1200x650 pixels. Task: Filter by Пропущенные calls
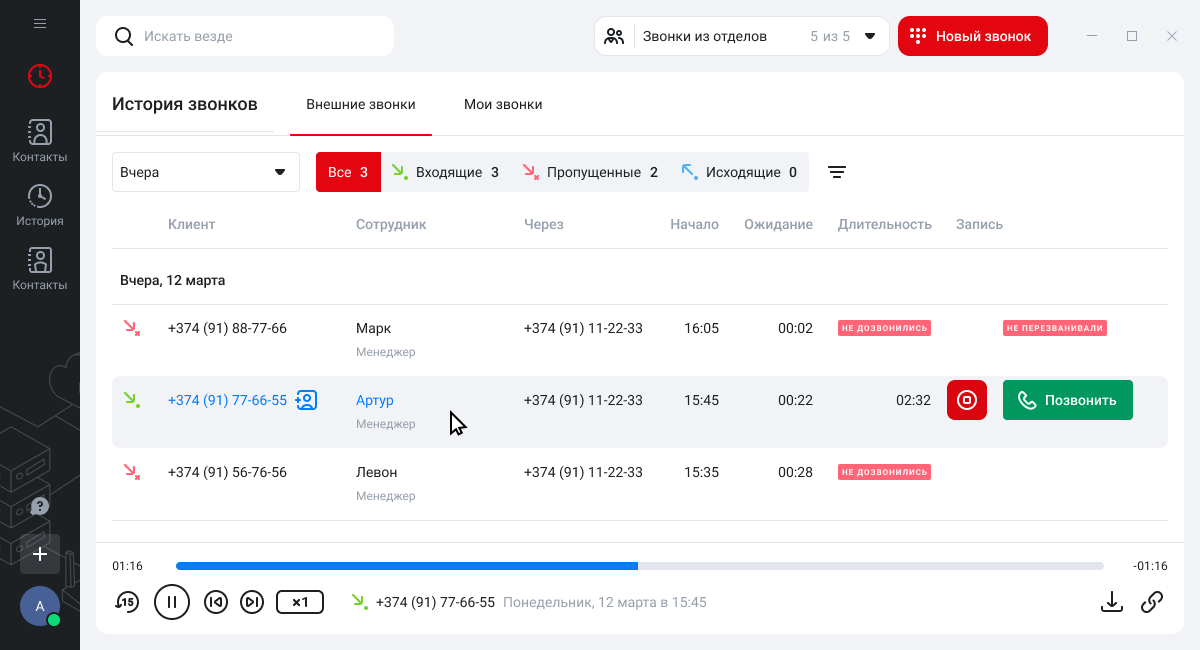click(x=590, y=172)
